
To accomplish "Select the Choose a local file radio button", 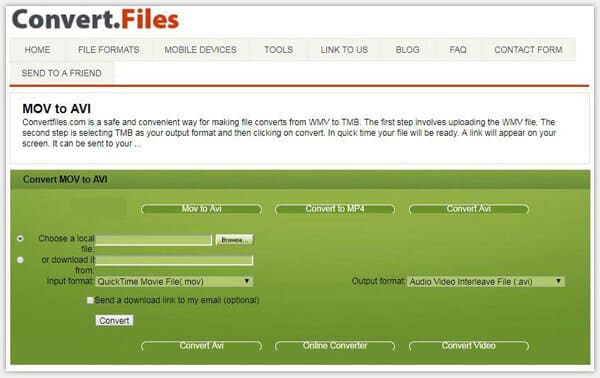I will point(20,238).
